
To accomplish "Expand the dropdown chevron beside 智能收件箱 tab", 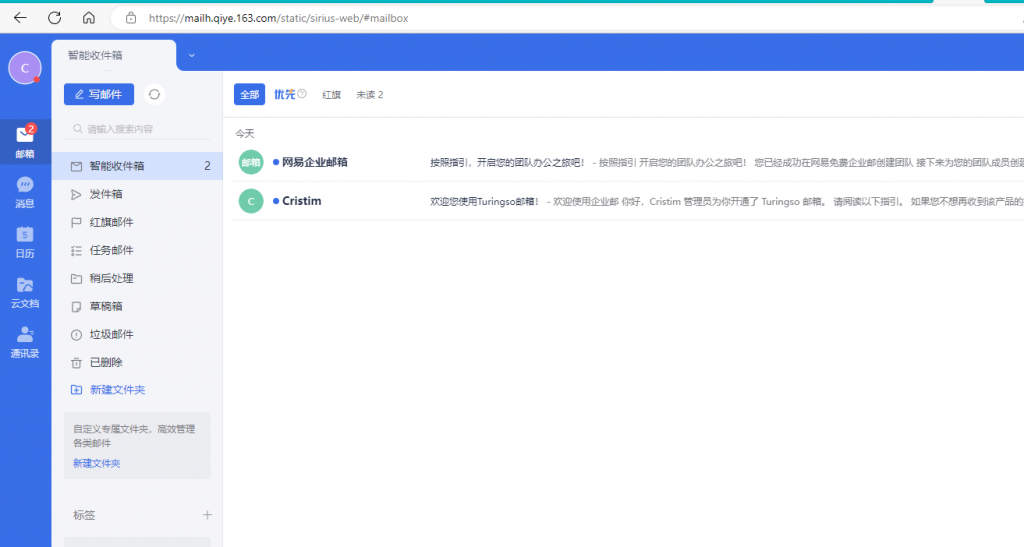I will pos(191,55).
